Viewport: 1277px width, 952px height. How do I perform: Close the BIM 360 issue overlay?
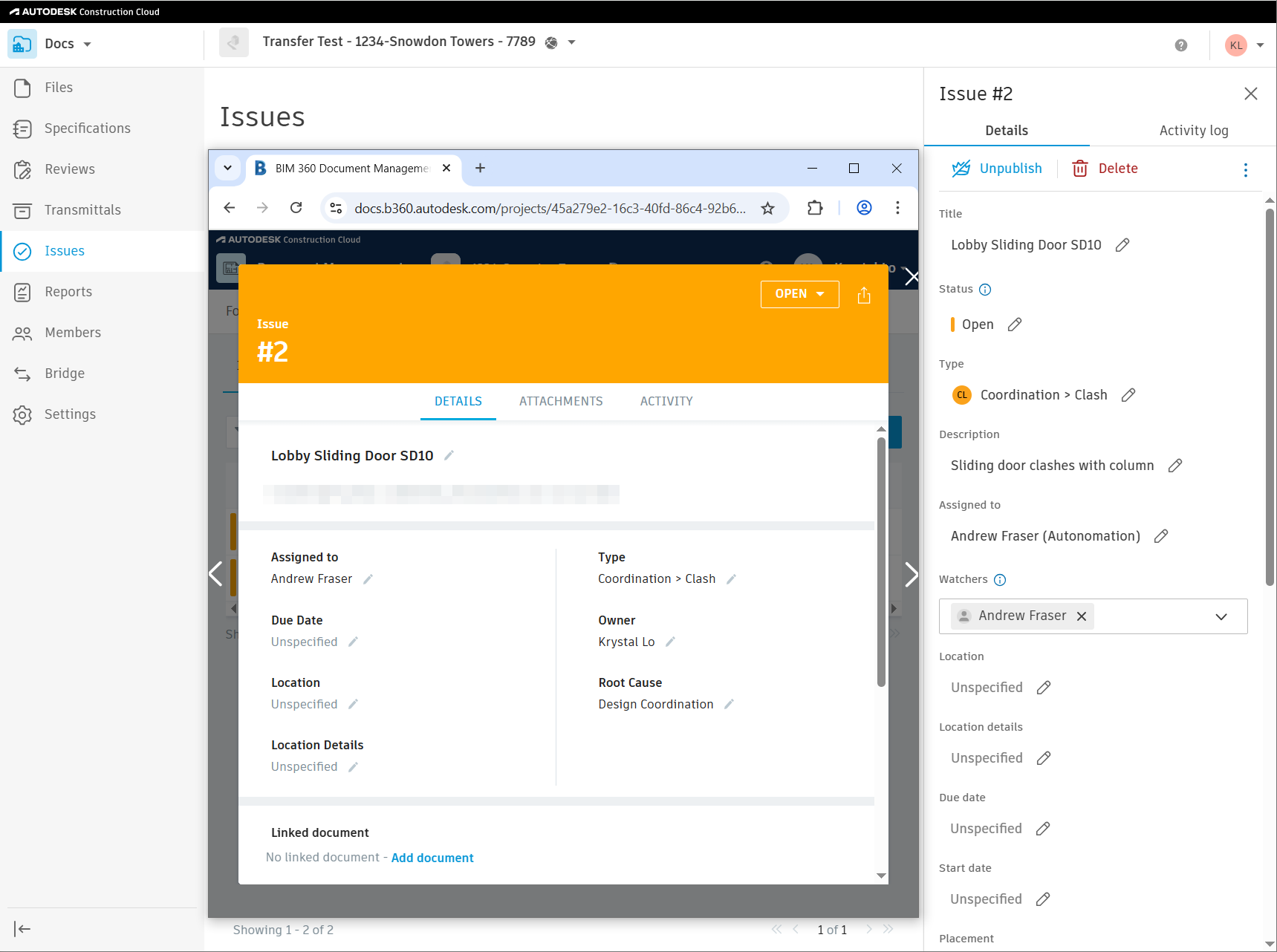(x=912, y=278)
